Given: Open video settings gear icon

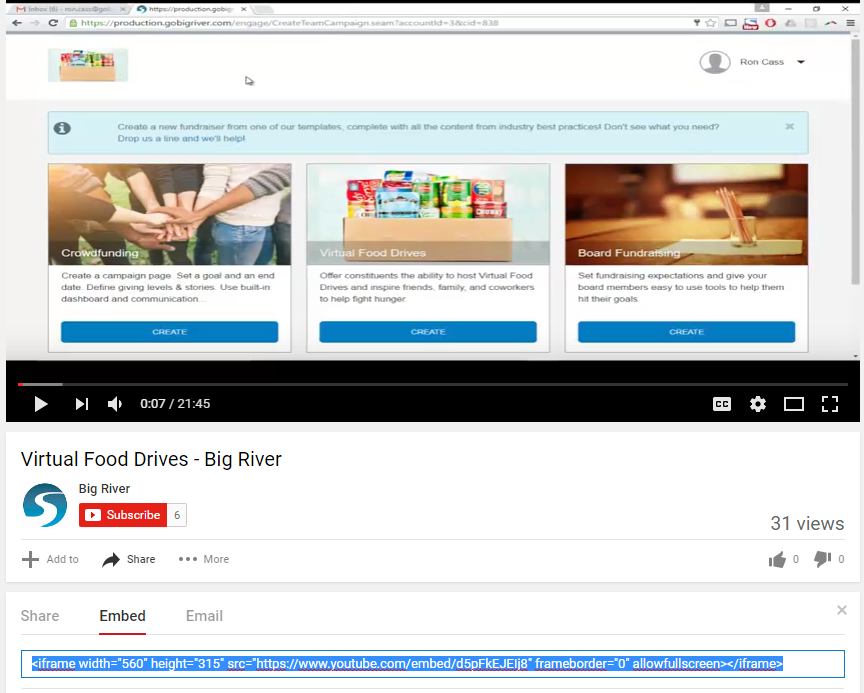Looking at the screenshot, I should click(x=758, y=404).
